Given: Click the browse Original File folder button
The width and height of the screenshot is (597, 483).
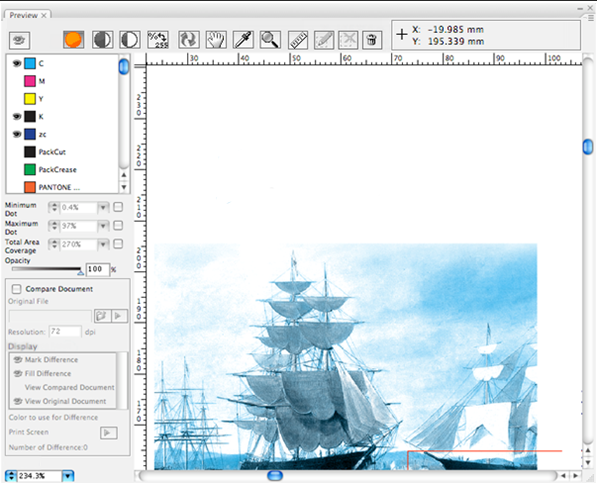Looking at the screenshot, I should pos(102,316).
